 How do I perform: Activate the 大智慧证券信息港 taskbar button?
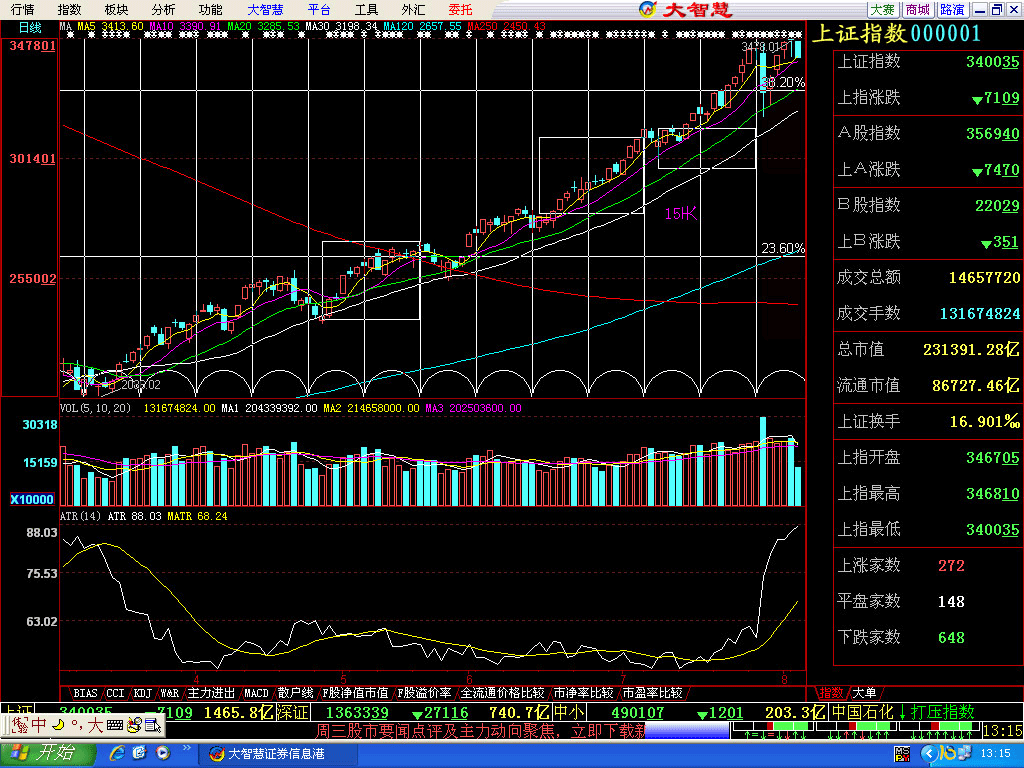(277, 754)
